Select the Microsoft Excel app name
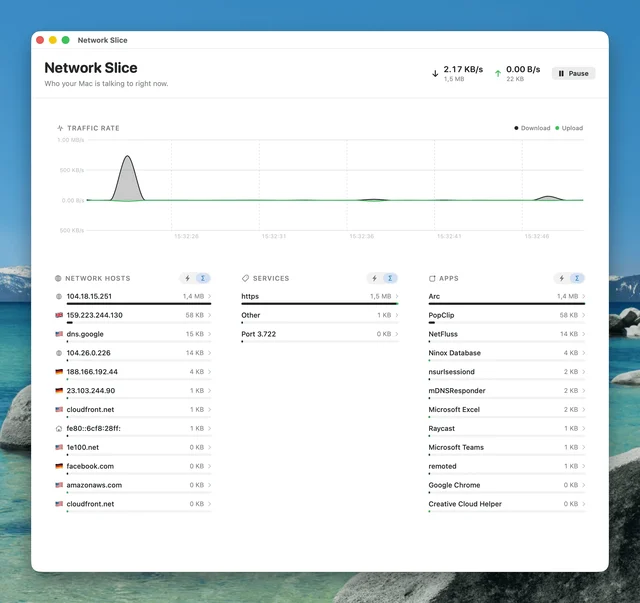This screenshot has height=603, width=640. tap(454, 409)
